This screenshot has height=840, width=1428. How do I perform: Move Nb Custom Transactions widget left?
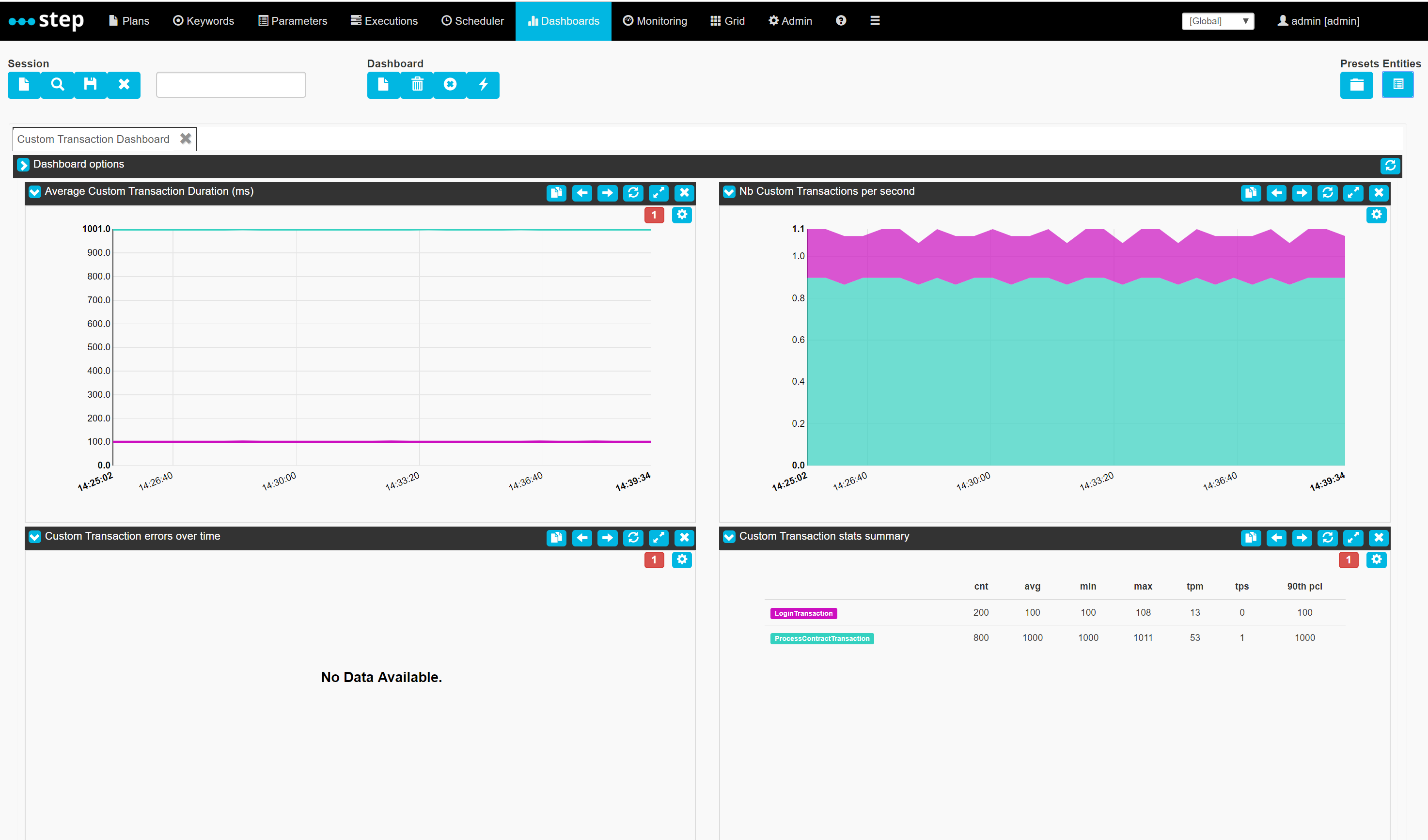click(x=1276, y=193)
